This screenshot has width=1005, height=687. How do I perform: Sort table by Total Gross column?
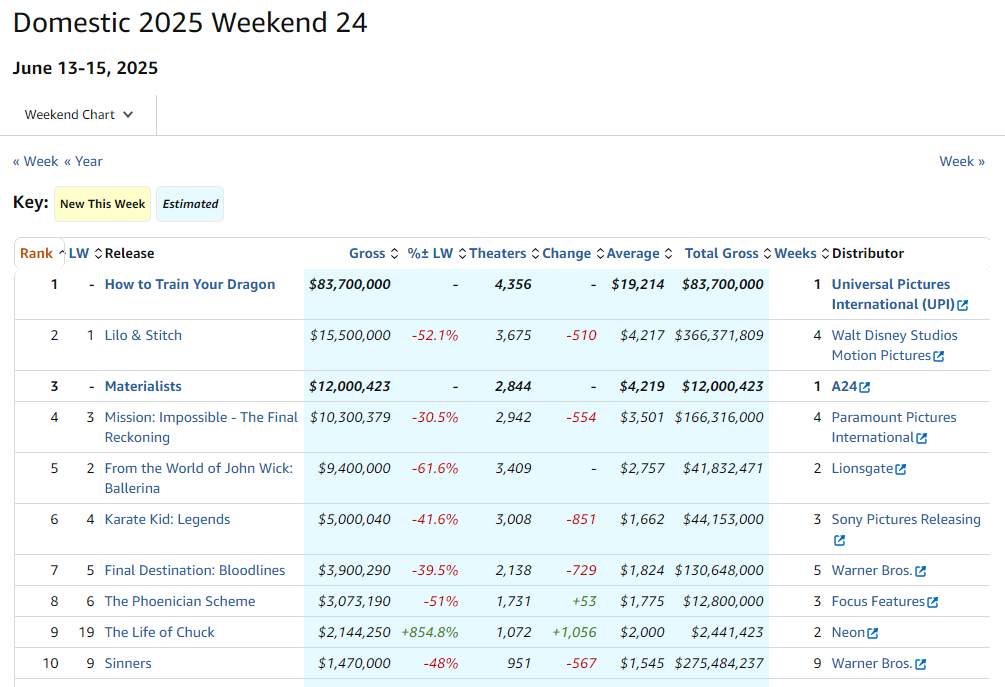[727, 253]
